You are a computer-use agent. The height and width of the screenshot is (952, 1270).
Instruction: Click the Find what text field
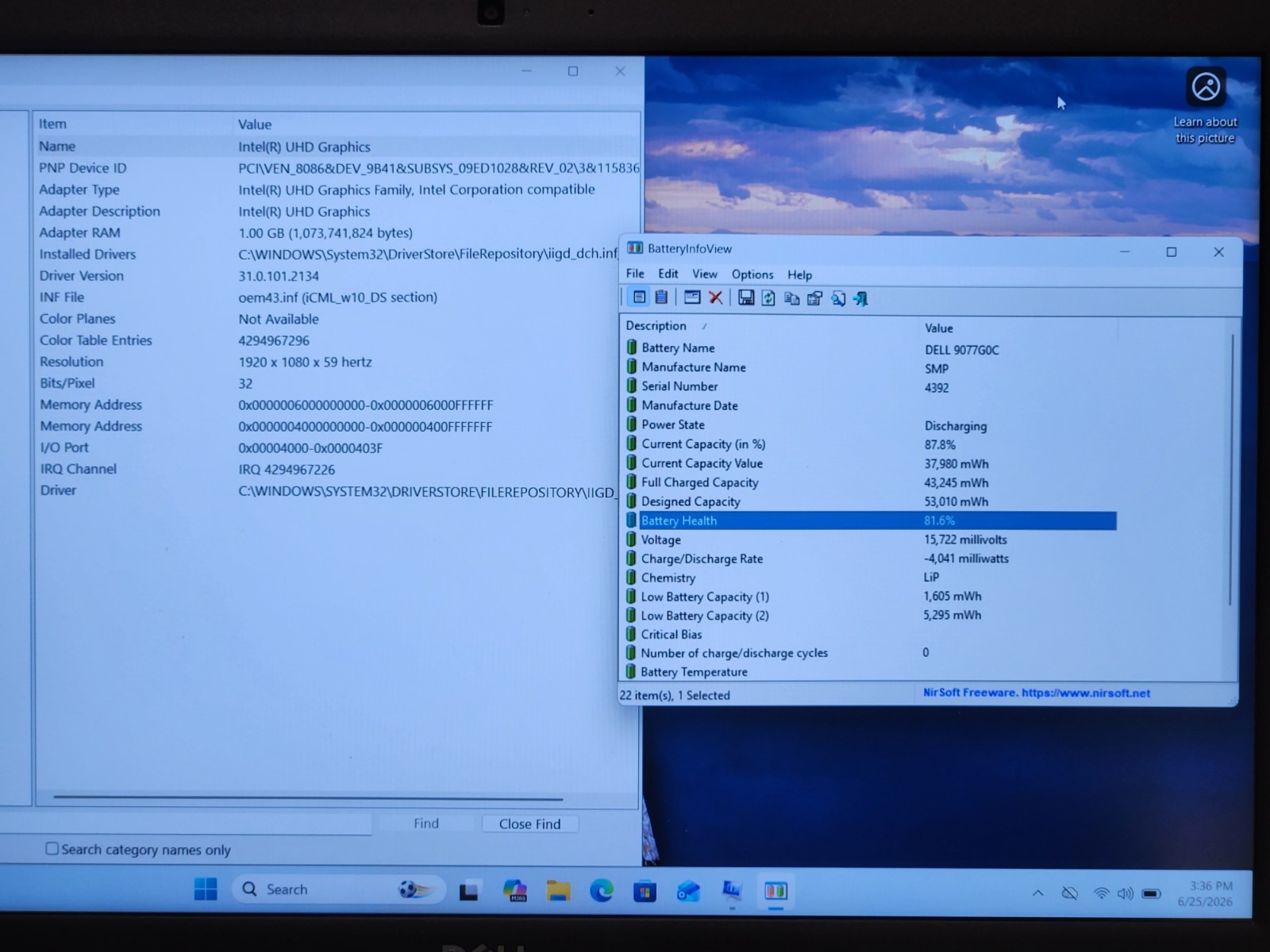point(186,823)
